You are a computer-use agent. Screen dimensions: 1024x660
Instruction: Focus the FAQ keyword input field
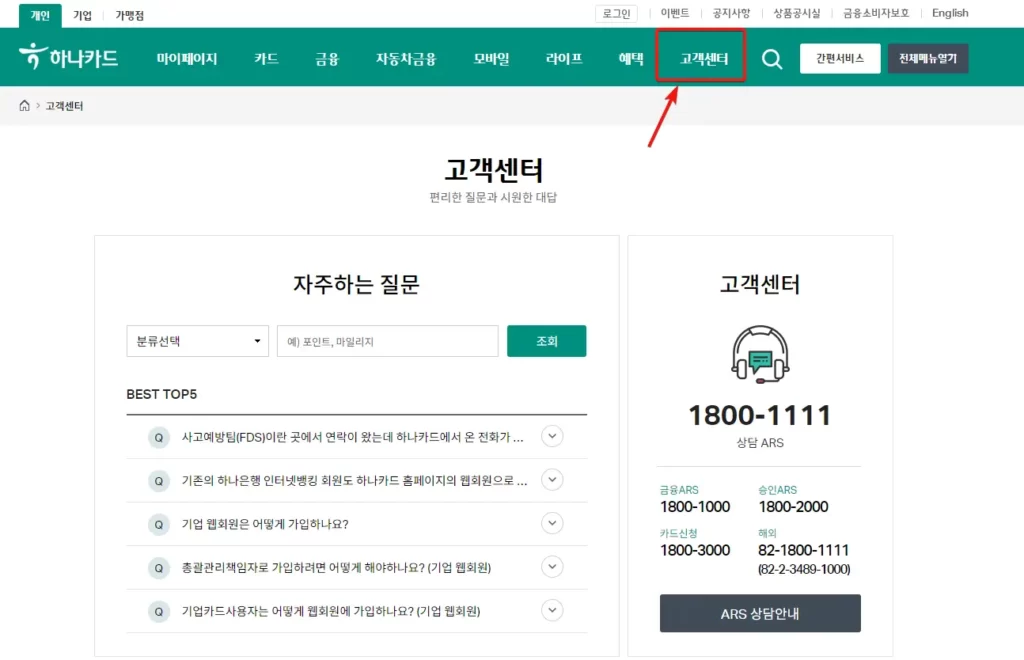click(387, 341)
